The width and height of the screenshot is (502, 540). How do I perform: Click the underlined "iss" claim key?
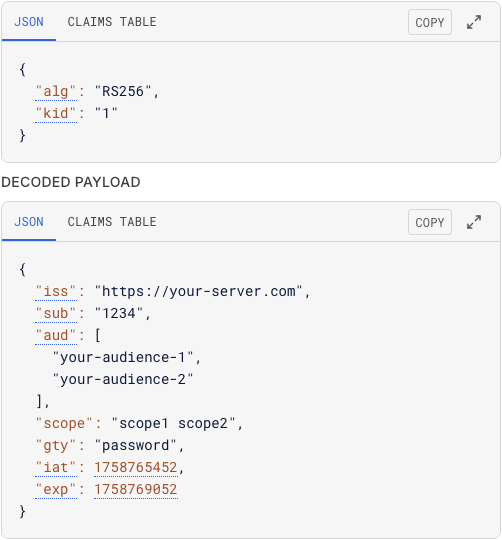coord(56,292)
